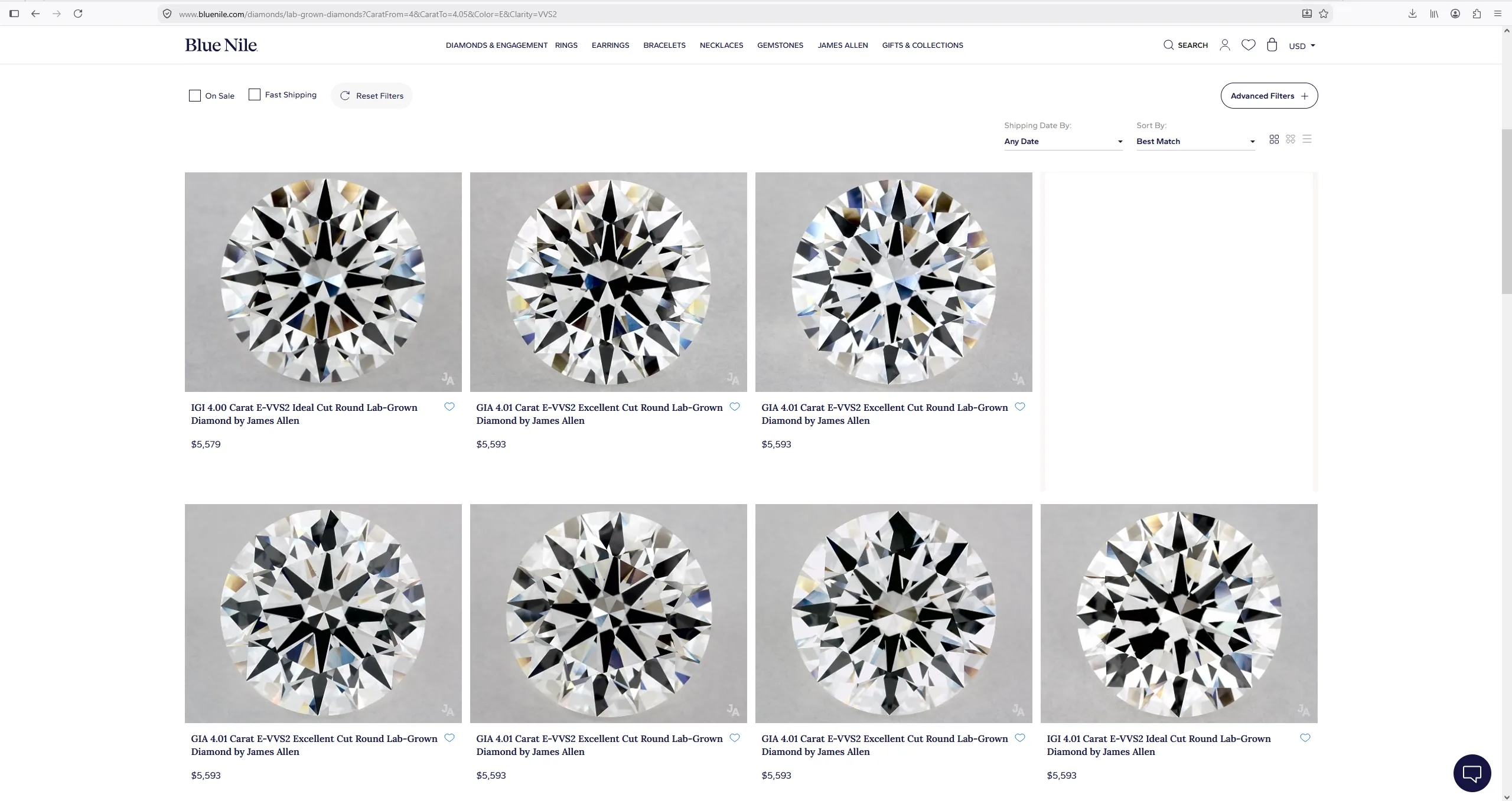Toggle the Fast Shipping checkbox
Screen dimensions: 1512x801
click(255, 94)
